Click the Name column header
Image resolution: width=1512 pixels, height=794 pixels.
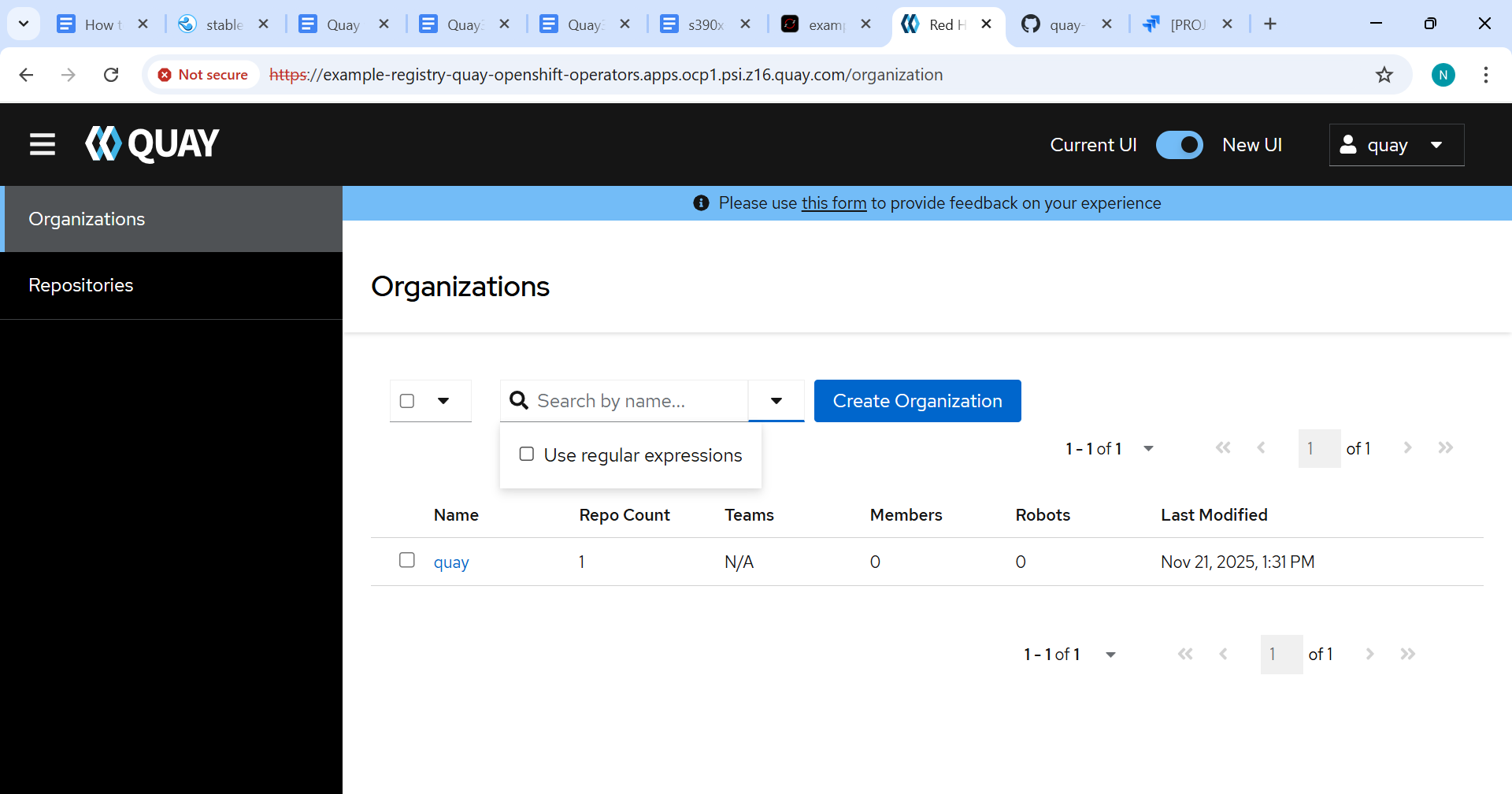coord(456,515)
